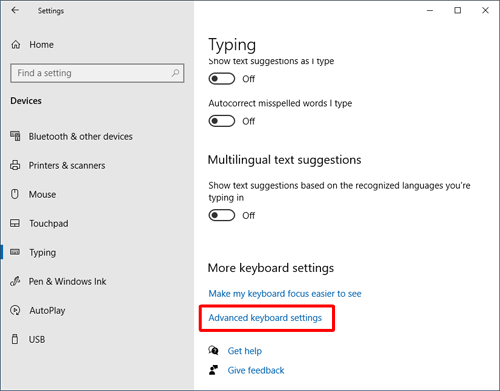The image size is (500, 391).
Task: Go to Mouse settings page
Action: click(42, 194)
